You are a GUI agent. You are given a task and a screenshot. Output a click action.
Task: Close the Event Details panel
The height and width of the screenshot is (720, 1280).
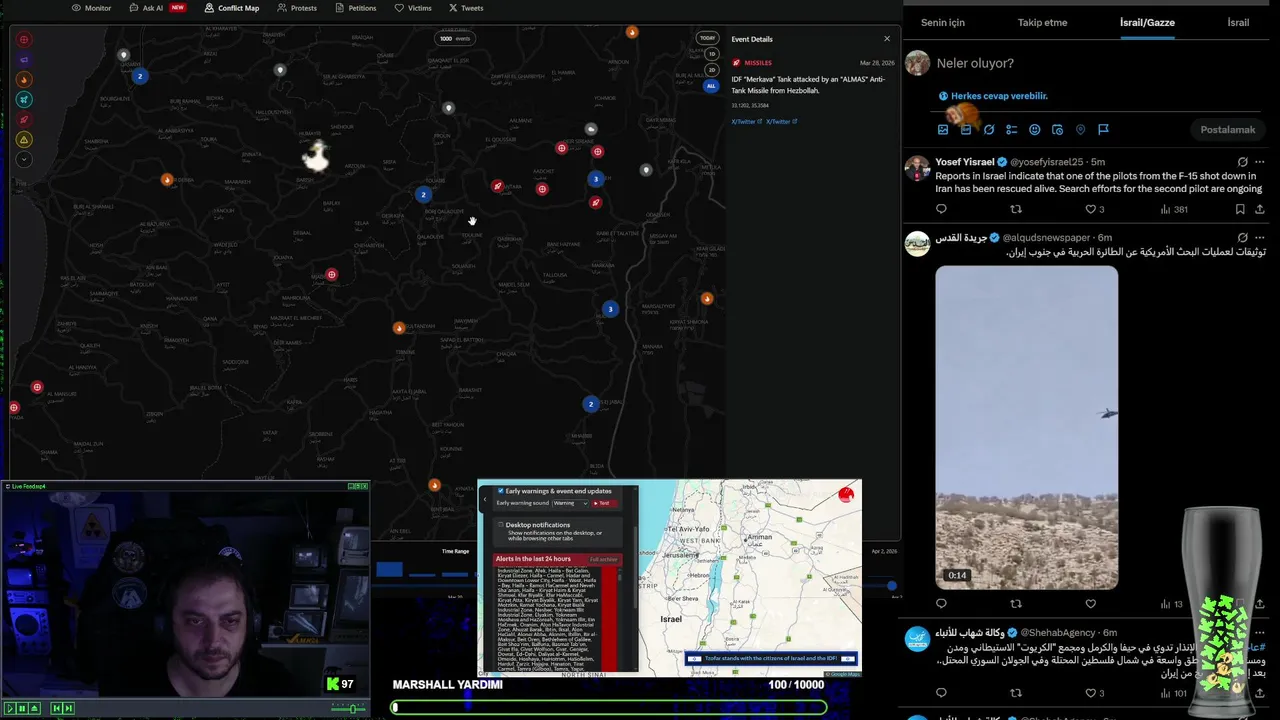887,39
